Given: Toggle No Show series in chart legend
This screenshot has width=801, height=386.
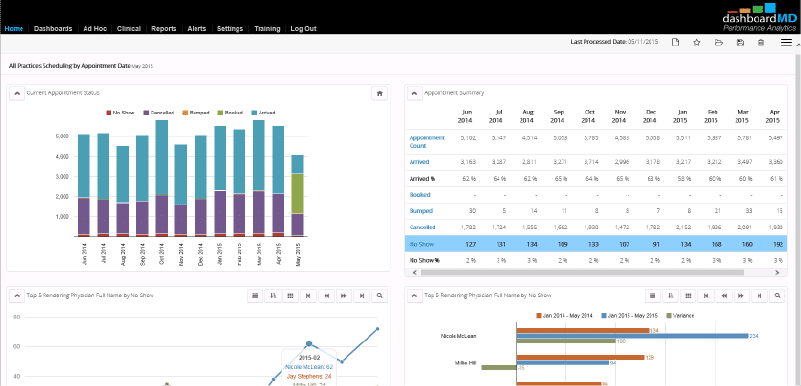Looking at the screenshot, I should 120,112.
